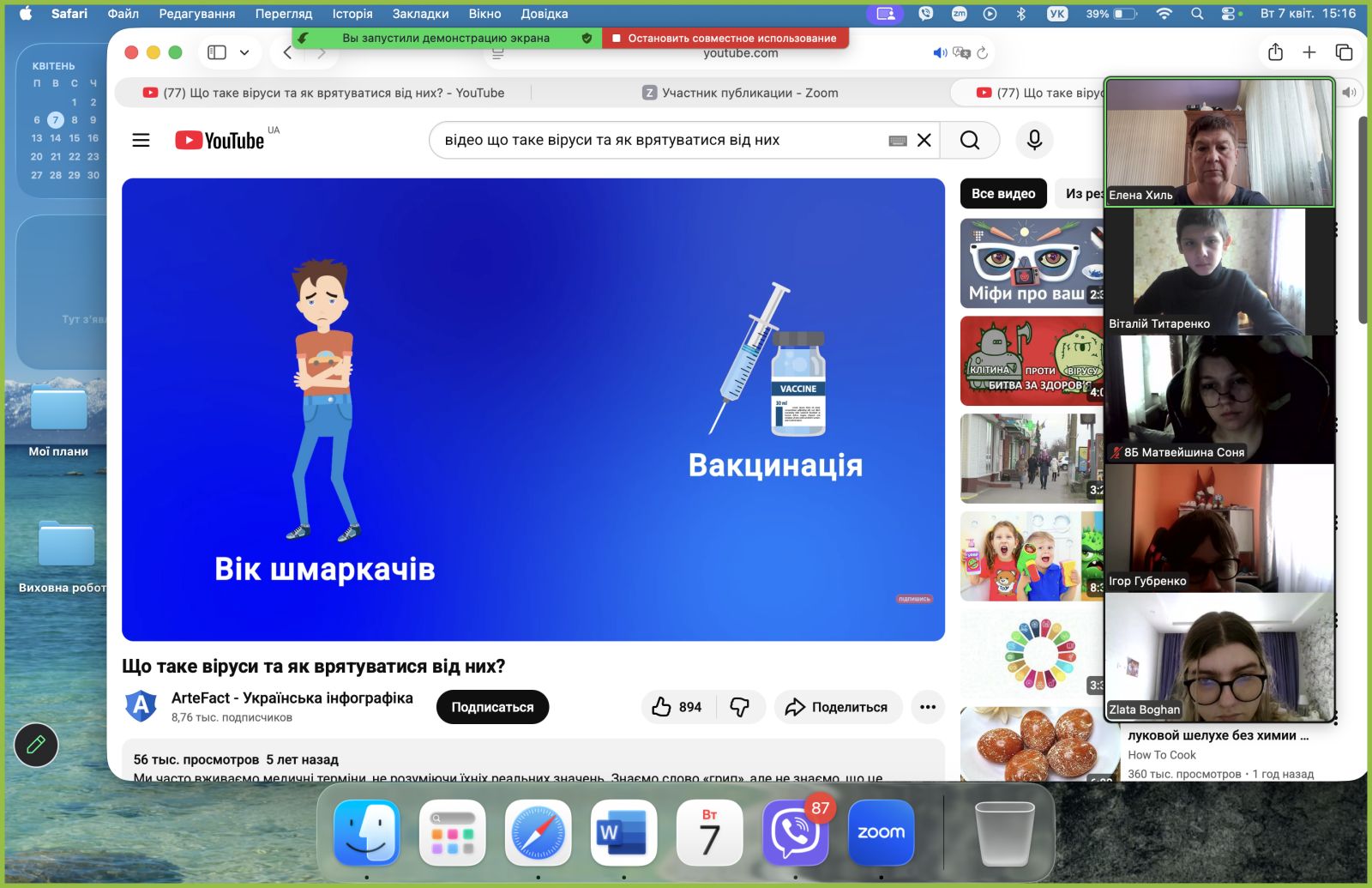Screen dimensions: 1372x888
Task: Open the Міфи про ваш video thumbnail
Action: click(x=1031, y=263)
